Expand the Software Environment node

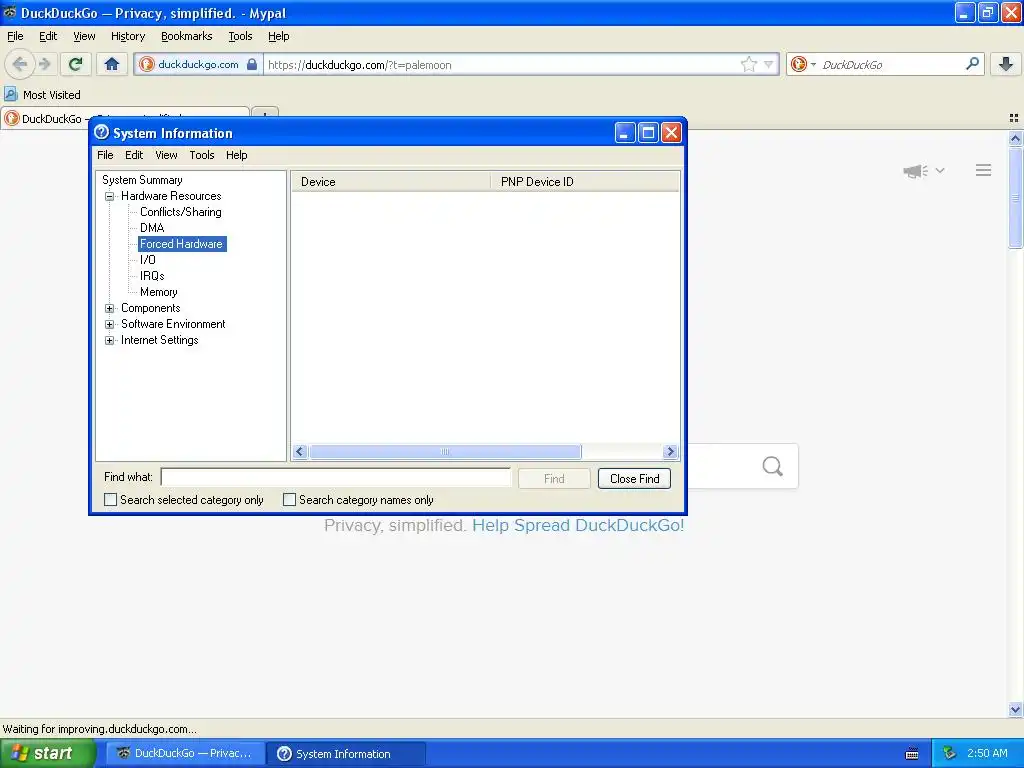(110, 324)
